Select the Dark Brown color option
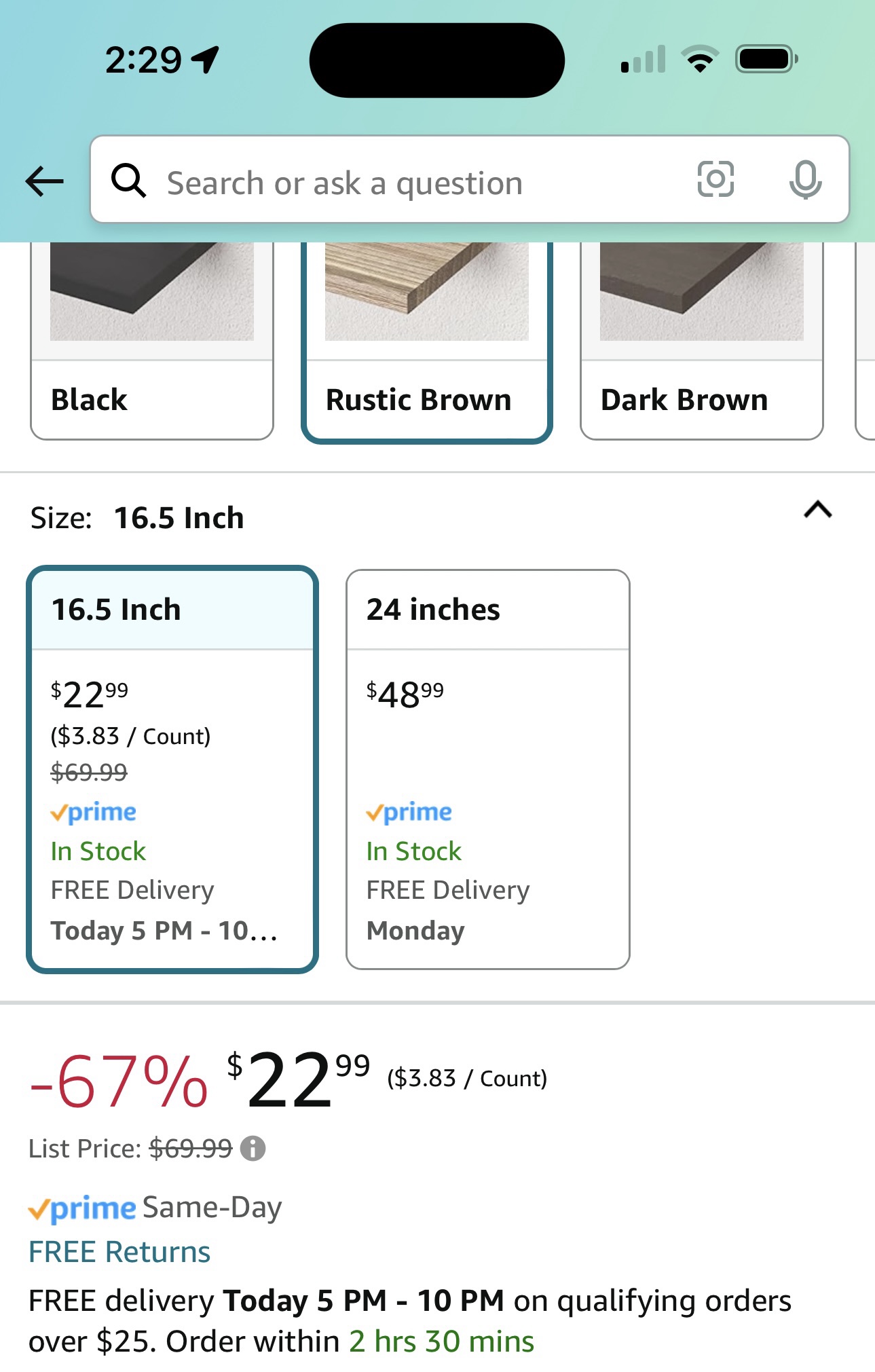This screenshot has height=1372, width=875. [702, 341]
